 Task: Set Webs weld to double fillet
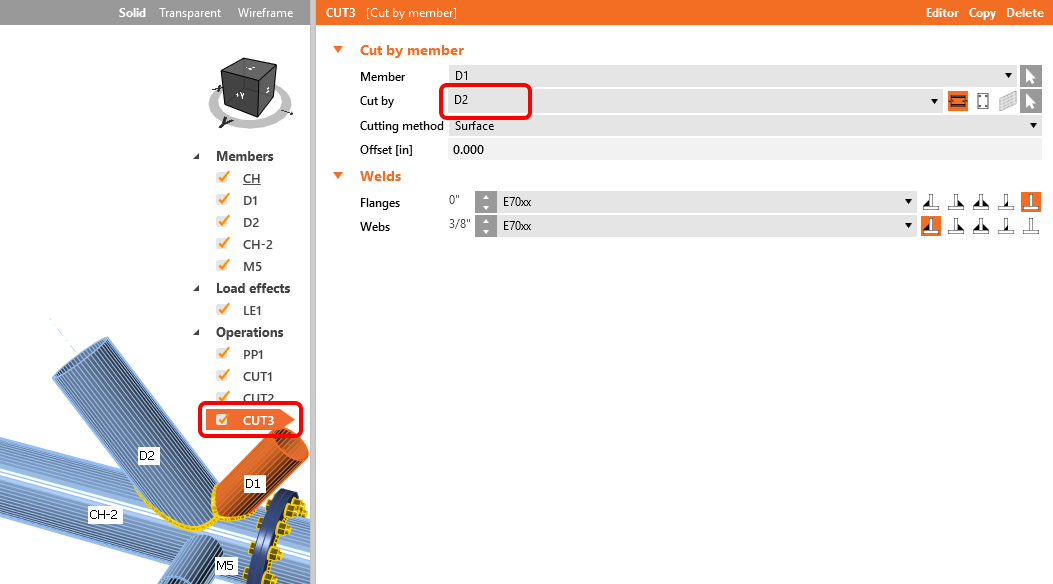tap(980, 226)
